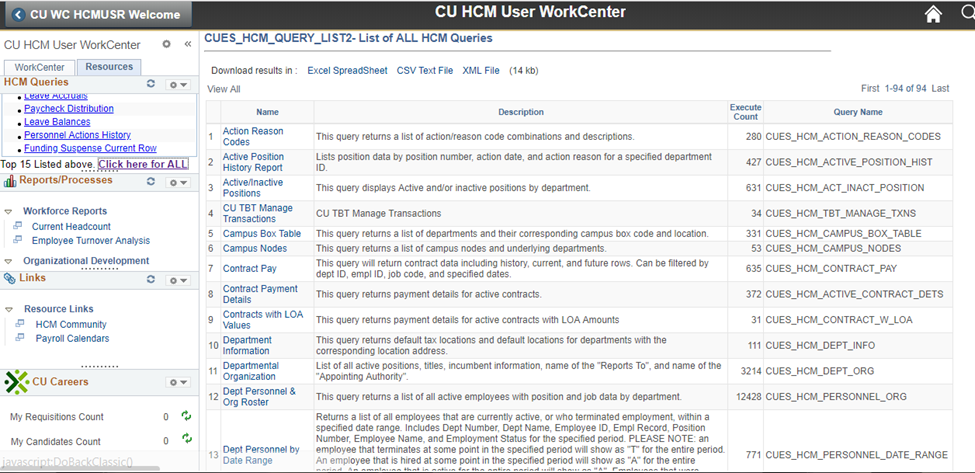Sort by the Name column header
Screen dimensions: 975x473
pos(267,112)
